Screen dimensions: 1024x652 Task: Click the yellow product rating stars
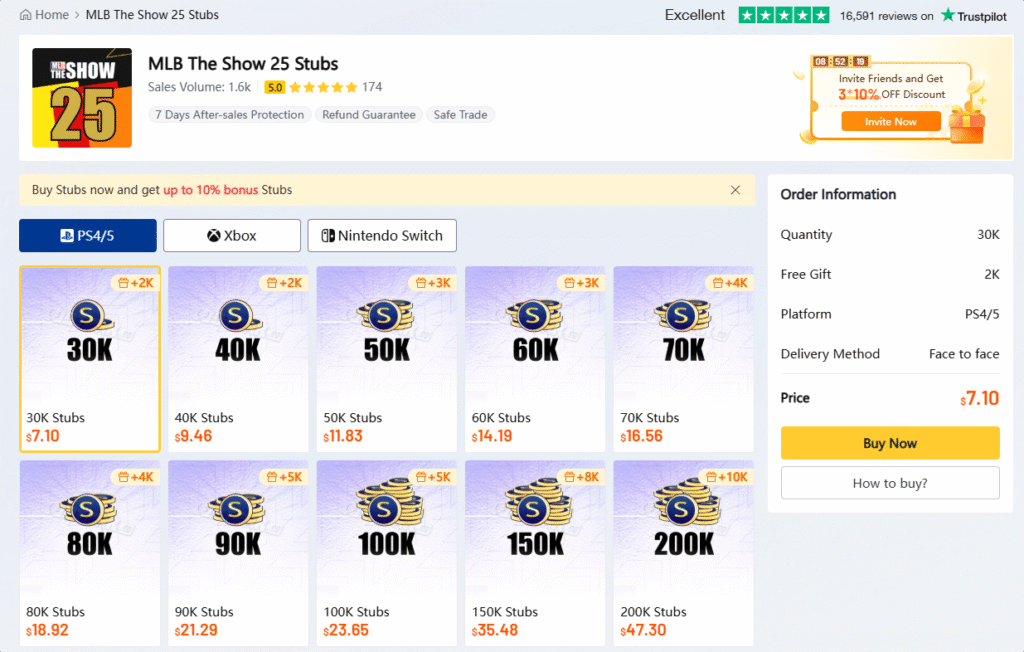click(x=323, y=88)
